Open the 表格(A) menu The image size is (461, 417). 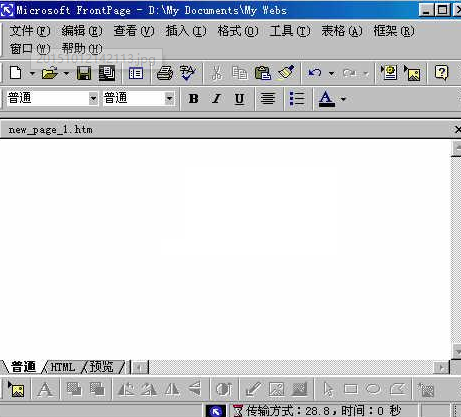342,31
